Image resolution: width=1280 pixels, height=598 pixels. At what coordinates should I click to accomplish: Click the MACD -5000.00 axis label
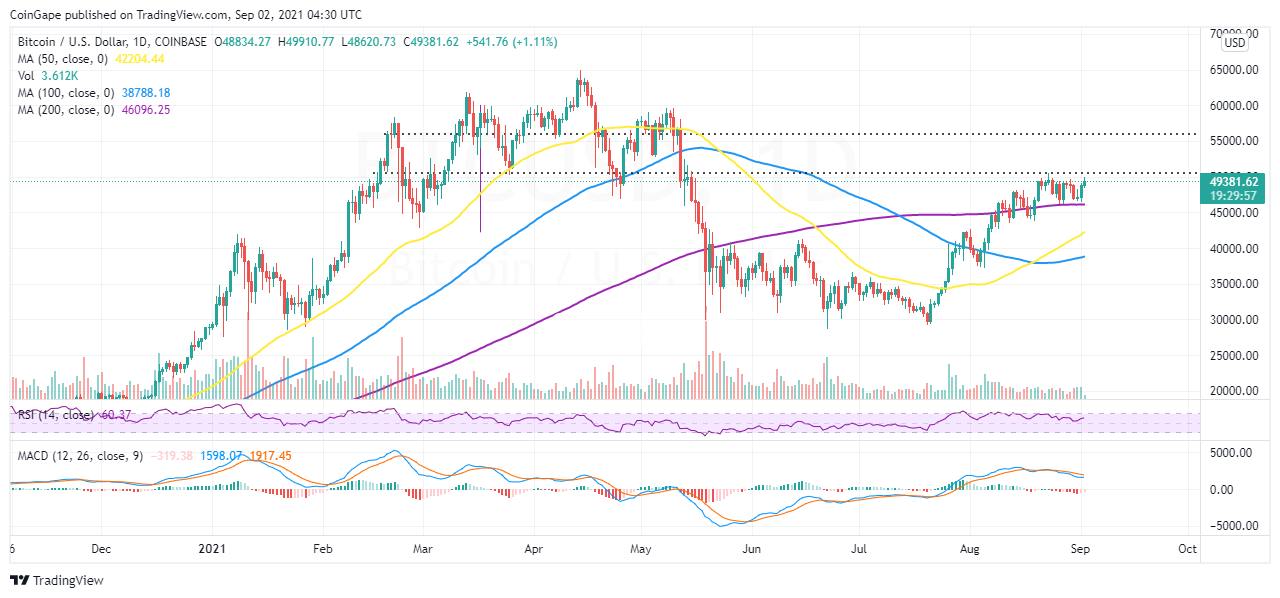[1233, 525]
